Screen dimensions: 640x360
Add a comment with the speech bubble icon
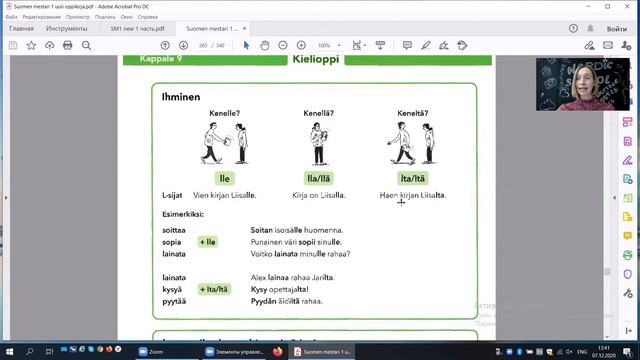[x=407, y=45]
